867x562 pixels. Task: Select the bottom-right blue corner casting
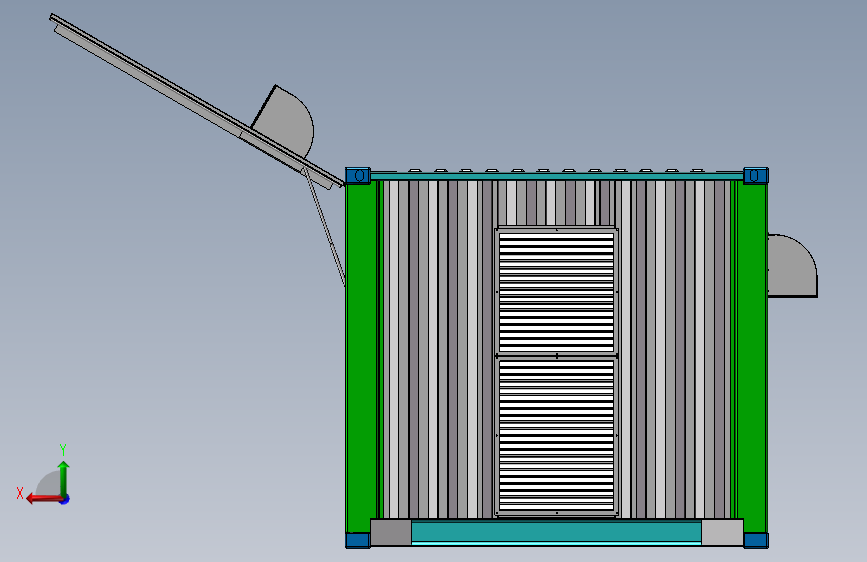click(x=756, y=540)
